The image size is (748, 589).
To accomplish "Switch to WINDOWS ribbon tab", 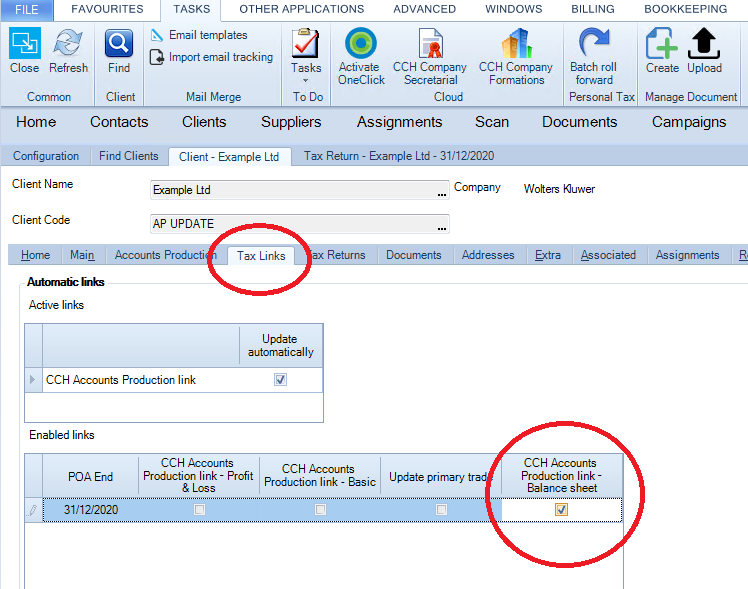I will [514, 9].
